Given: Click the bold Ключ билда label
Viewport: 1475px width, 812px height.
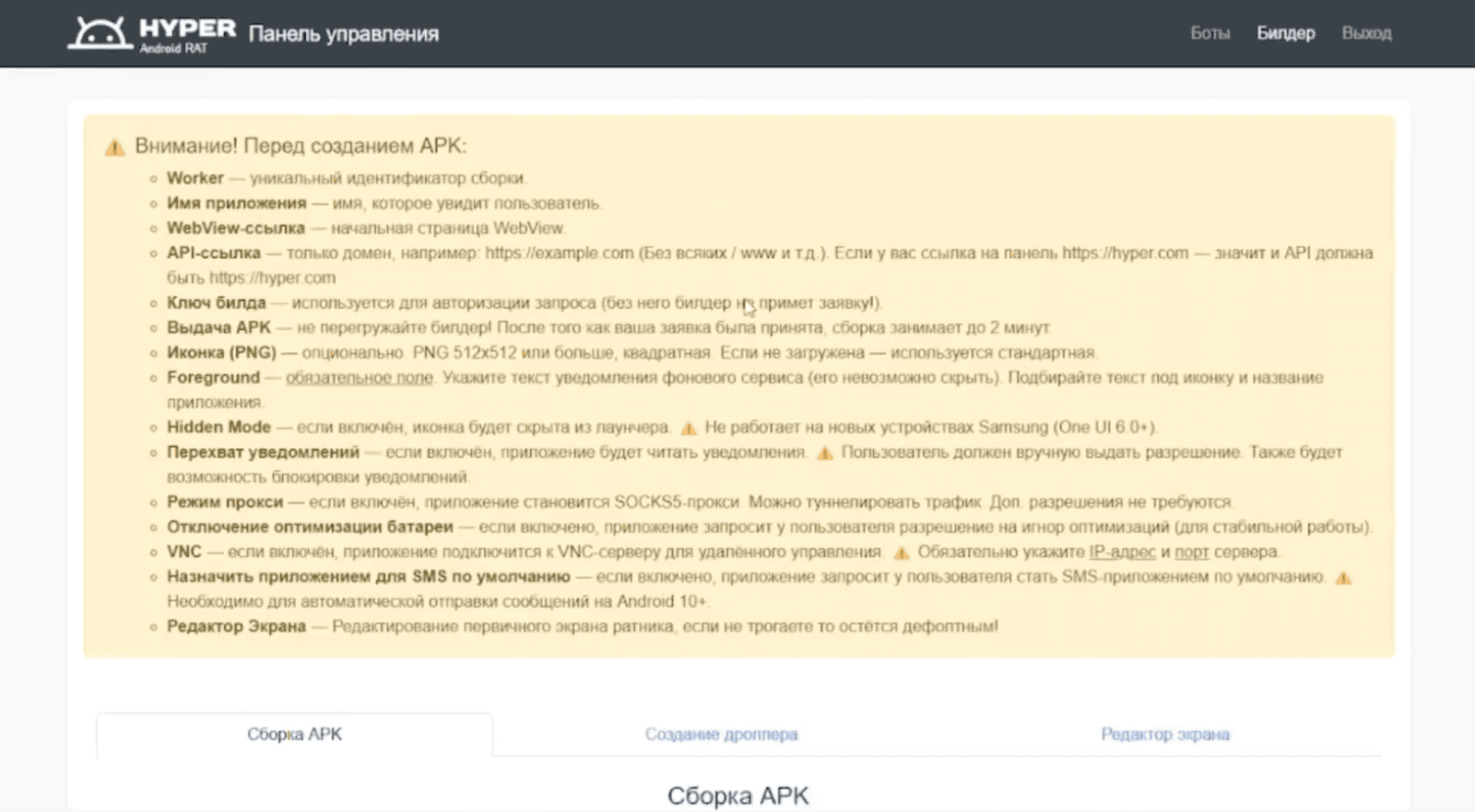Looking at the screenshot, I should click(217, 302).
